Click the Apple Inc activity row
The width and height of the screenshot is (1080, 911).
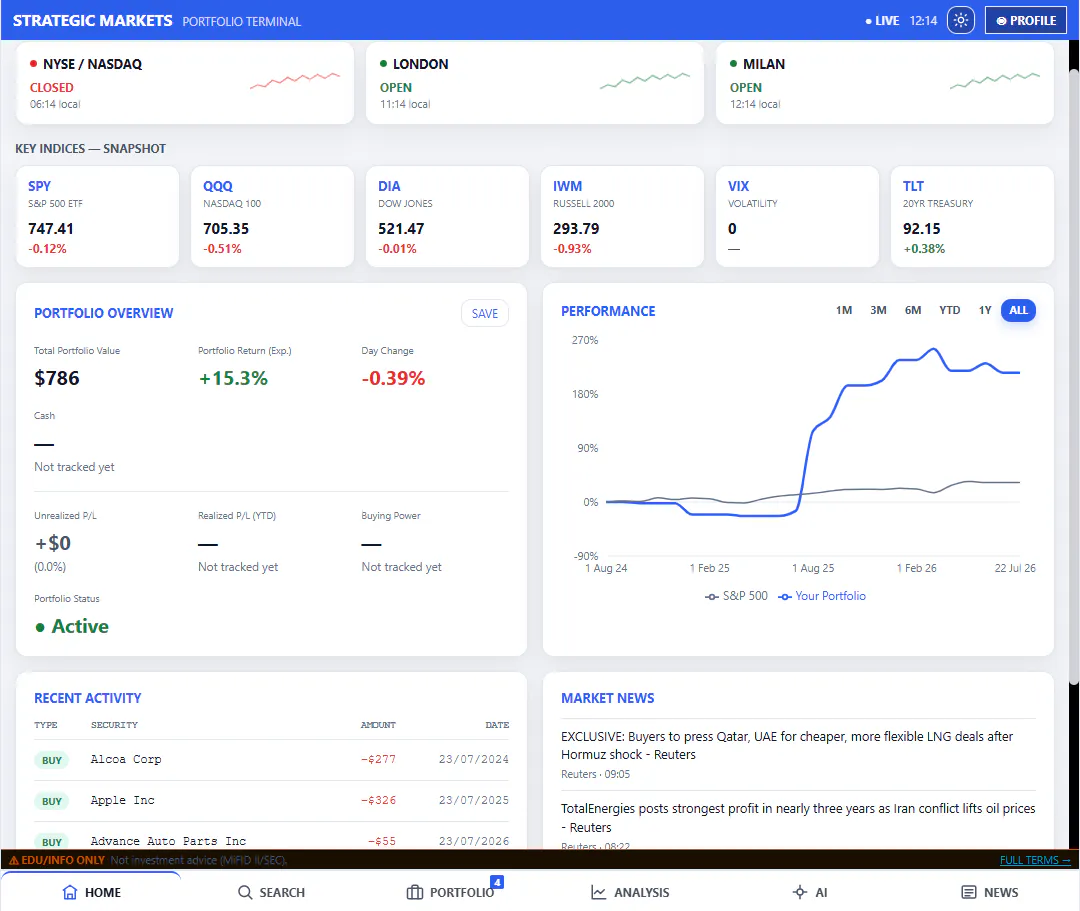[x=271, y=801]
